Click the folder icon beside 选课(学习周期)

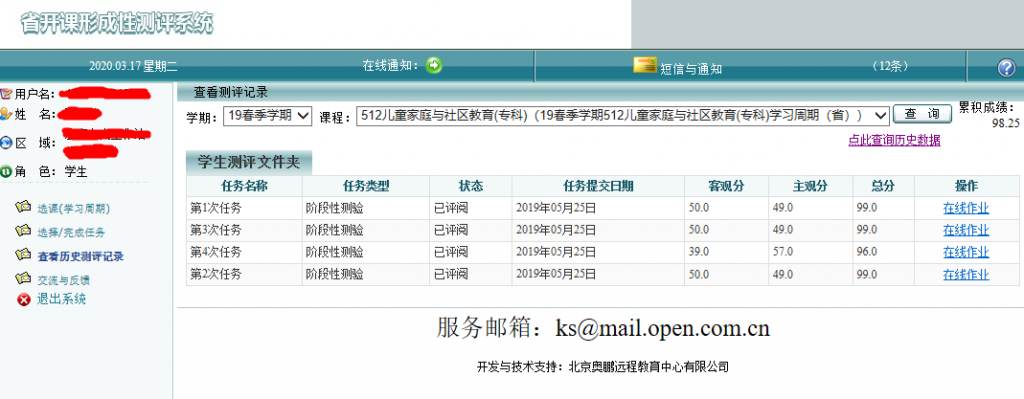pos(24,208)
